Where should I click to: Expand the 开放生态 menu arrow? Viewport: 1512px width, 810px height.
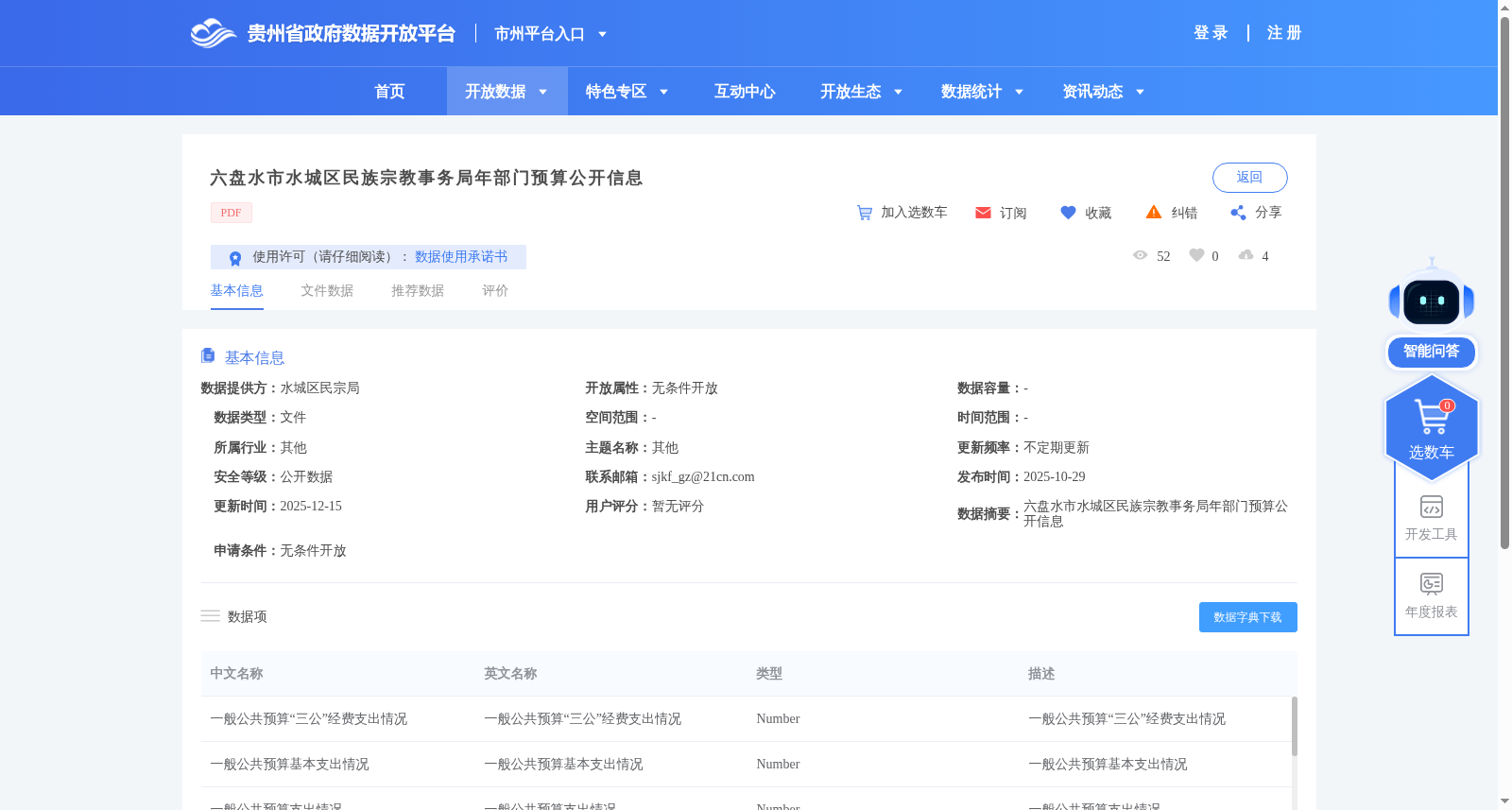[x=898, y=92]
